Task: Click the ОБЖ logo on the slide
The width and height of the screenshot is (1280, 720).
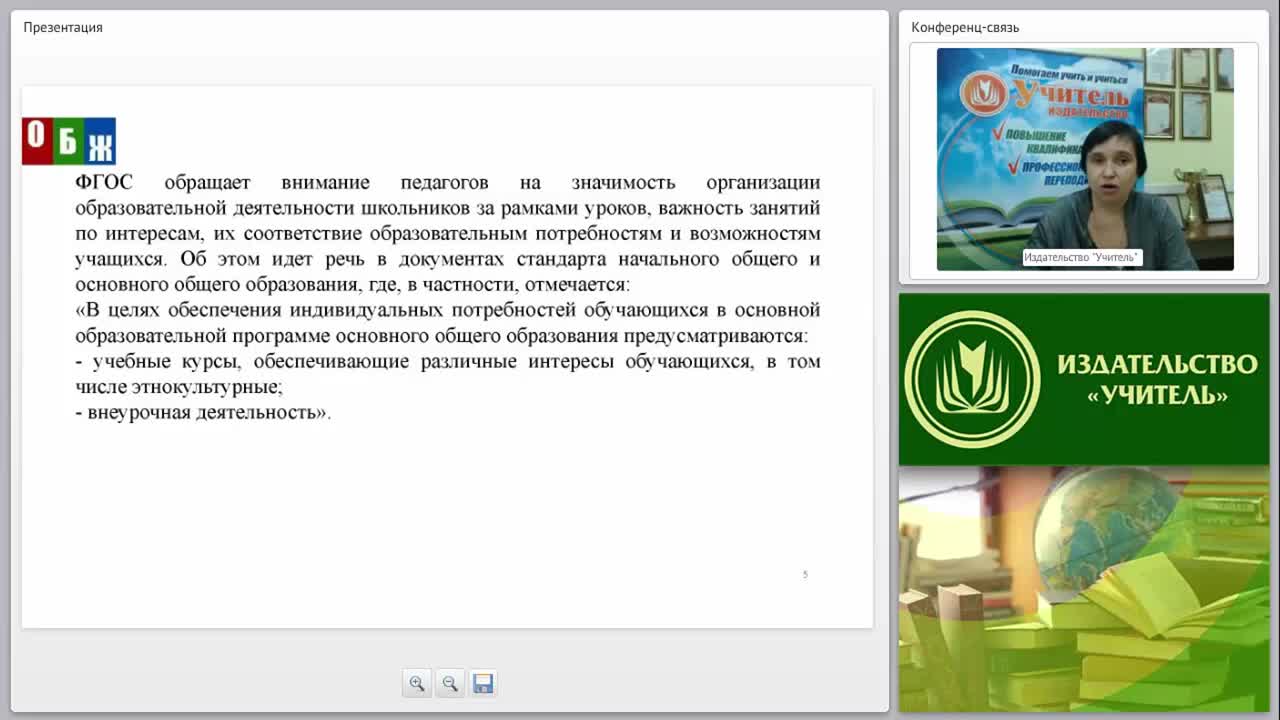Action: point(69,141)
